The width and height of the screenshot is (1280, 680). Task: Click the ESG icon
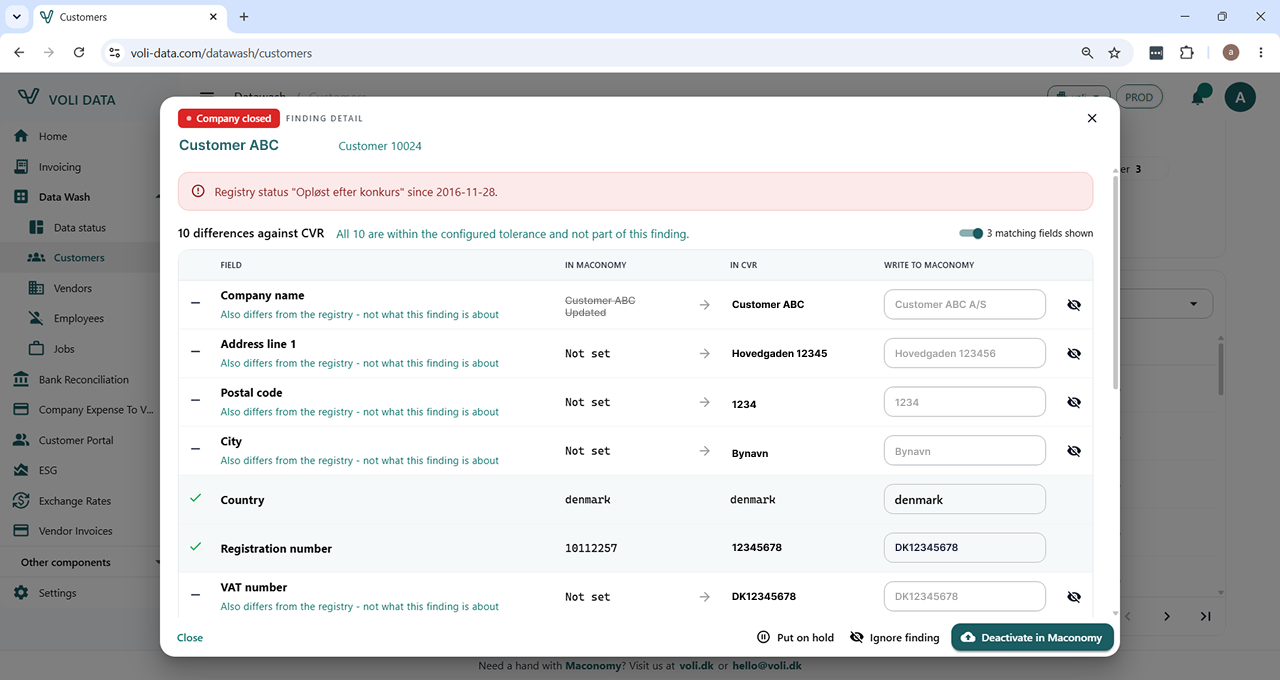click(x=21, y=470)
